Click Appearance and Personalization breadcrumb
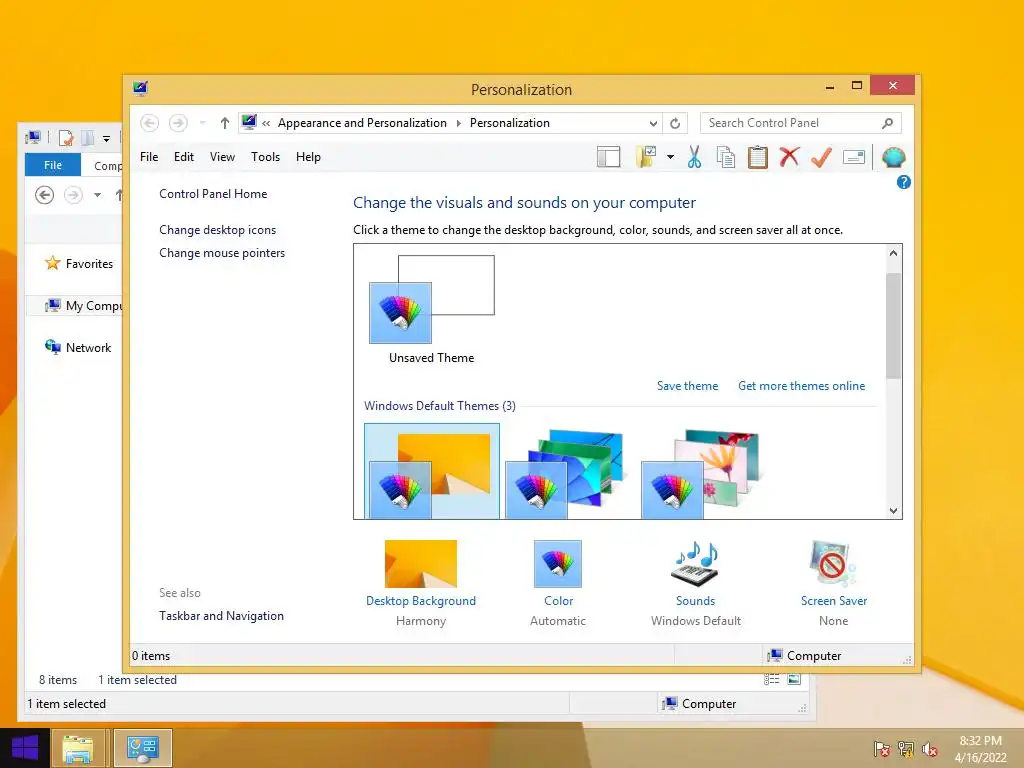Image resolution: width=1024 pixels, height=768 pixels. point(362,123)
